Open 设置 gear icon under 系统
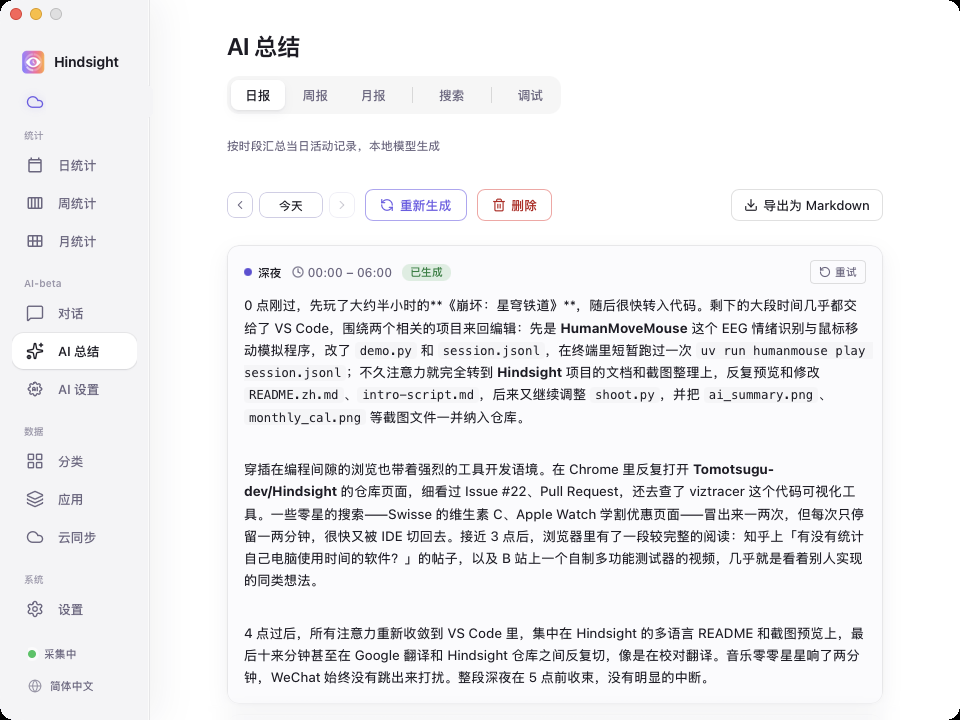 click(35, 609)
